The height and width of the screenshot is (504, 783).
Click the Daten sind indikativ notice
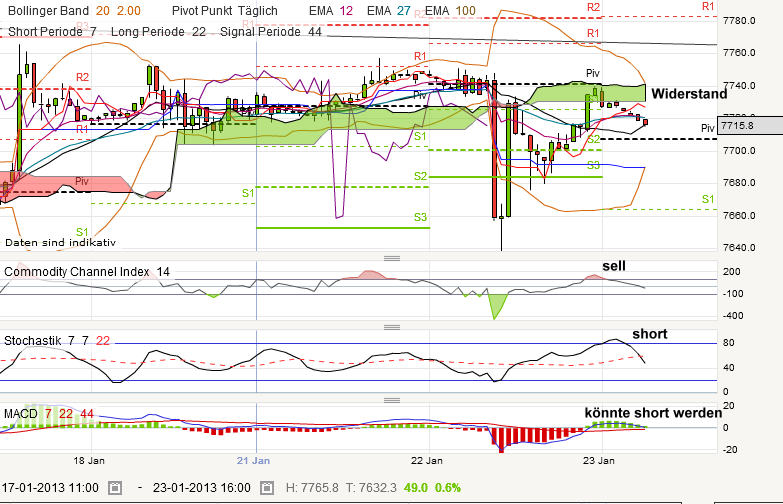60,243
